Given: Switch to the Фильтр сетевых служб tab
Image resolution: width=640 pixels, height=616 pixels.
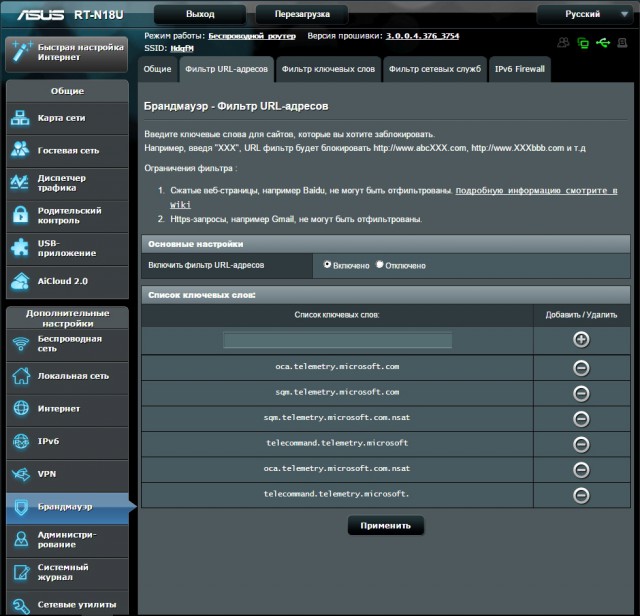Looking at the screenshot, I should 435,69.
